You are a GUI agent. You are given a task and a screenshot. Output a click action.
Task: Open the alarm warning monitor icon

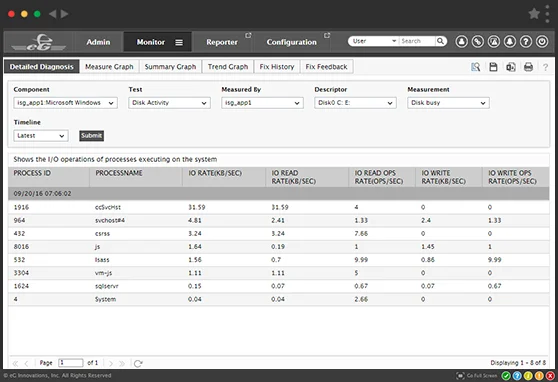pyautogui.click(x=494, y=42)
